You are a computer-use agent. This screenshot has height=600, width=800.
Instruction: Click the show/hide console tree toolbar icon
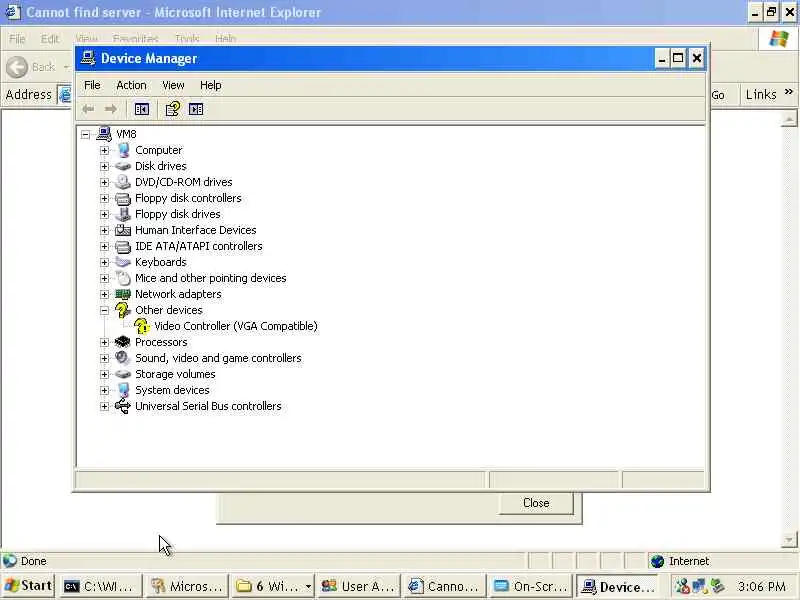[x=142, y=109]
